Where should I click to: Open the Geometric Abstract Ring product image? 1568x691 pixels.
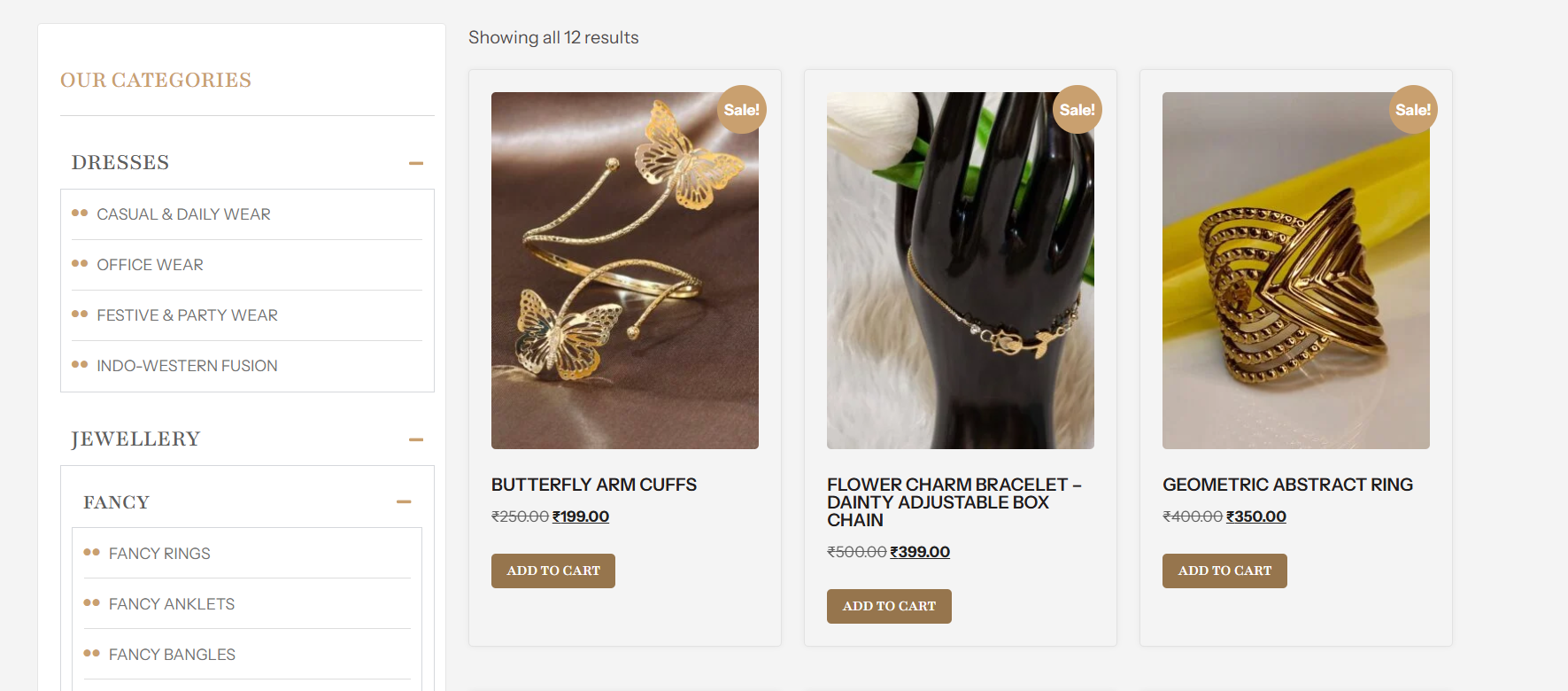(1296, 270)
